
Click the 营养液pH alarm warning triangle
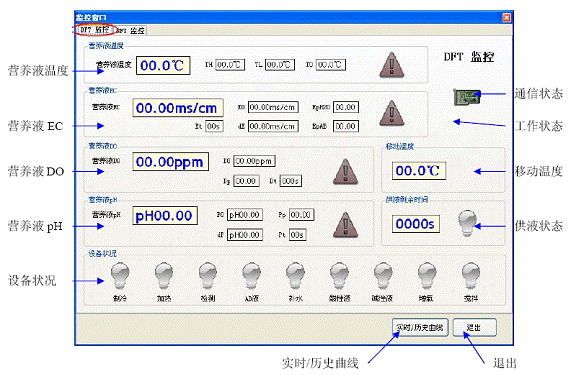click(x=345, y=225)
